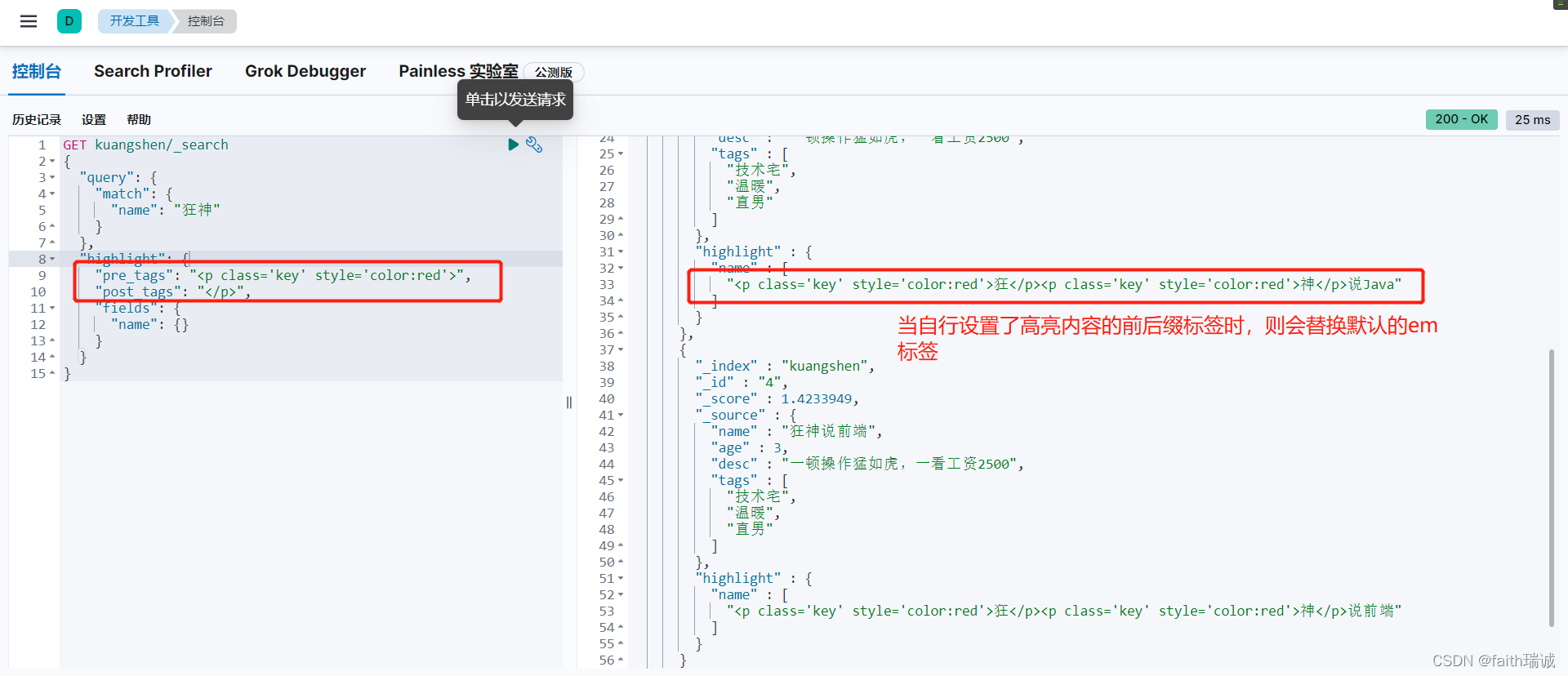Click the green D space avatar

(x=69, y=21)
